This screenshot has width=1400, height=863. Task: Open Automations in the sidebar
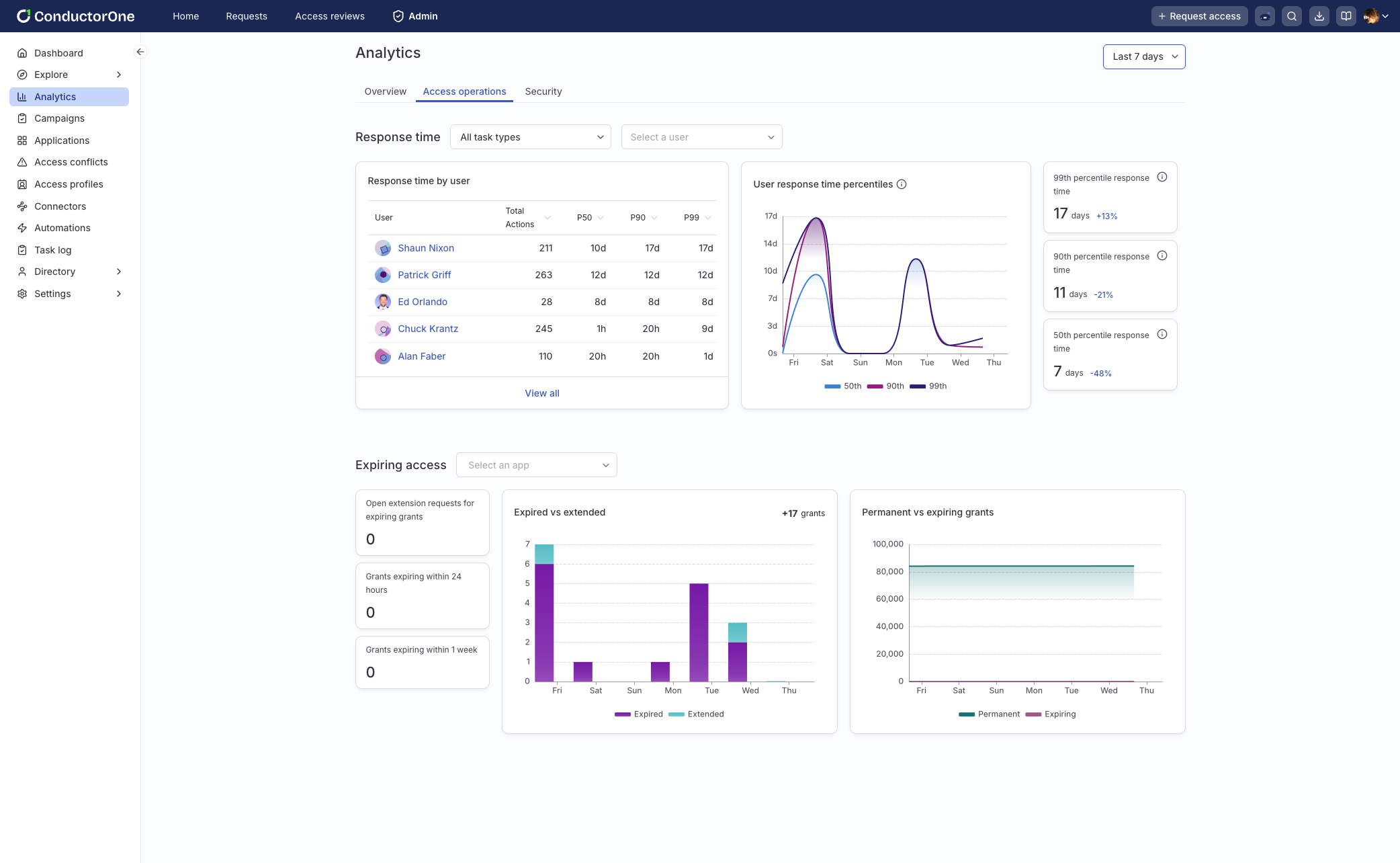pos(62,228)
